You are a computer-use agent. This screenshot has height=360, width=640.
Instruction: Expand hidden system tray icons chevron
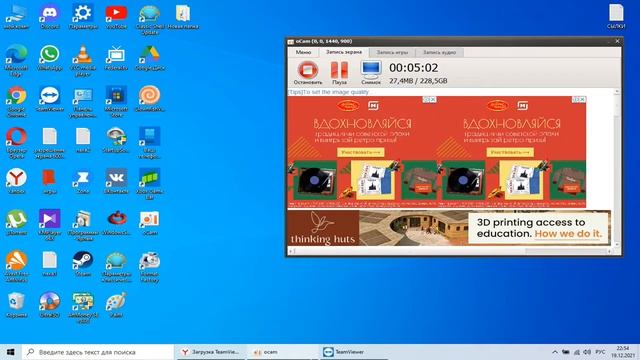point(555,352)
